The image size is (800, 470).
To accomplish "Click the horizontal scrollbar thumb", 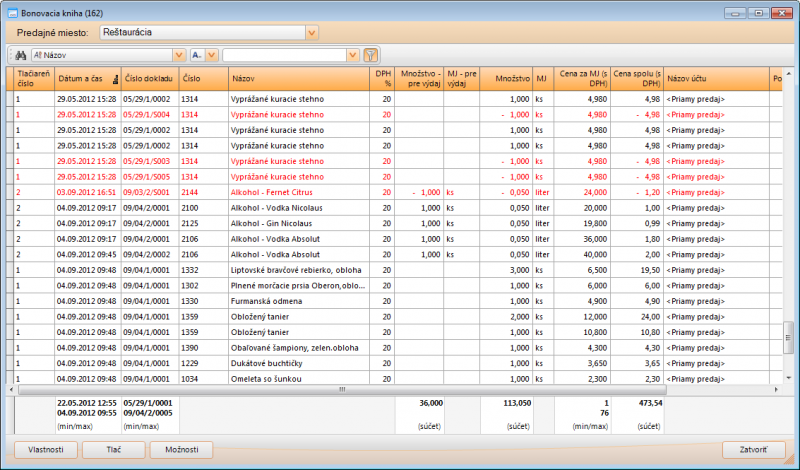I will tap(340, 390).
